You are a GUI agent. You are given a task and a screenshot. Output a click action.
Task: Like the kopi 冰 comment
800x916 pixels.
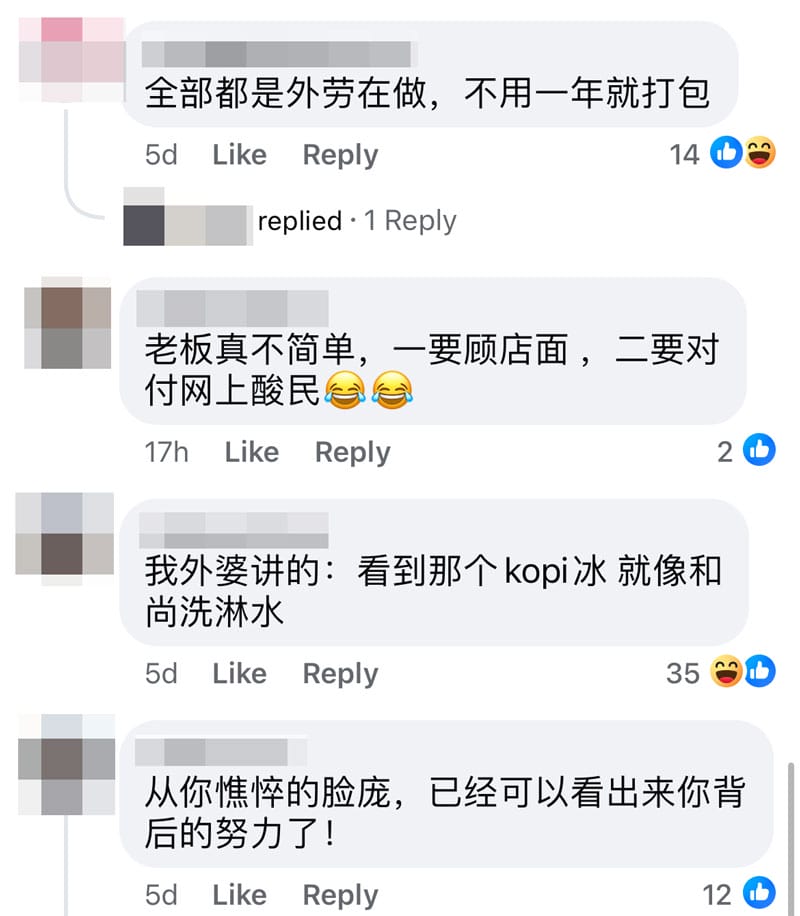click(x=240, y=674)
